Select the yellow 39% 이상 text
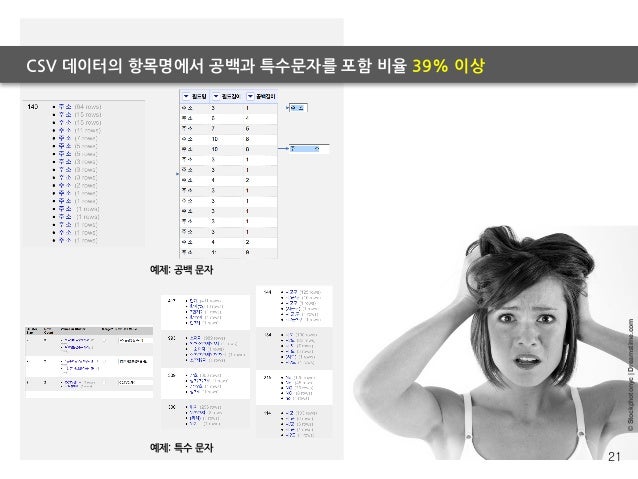This screenshot has height=479, width=638. coord(448,66)
